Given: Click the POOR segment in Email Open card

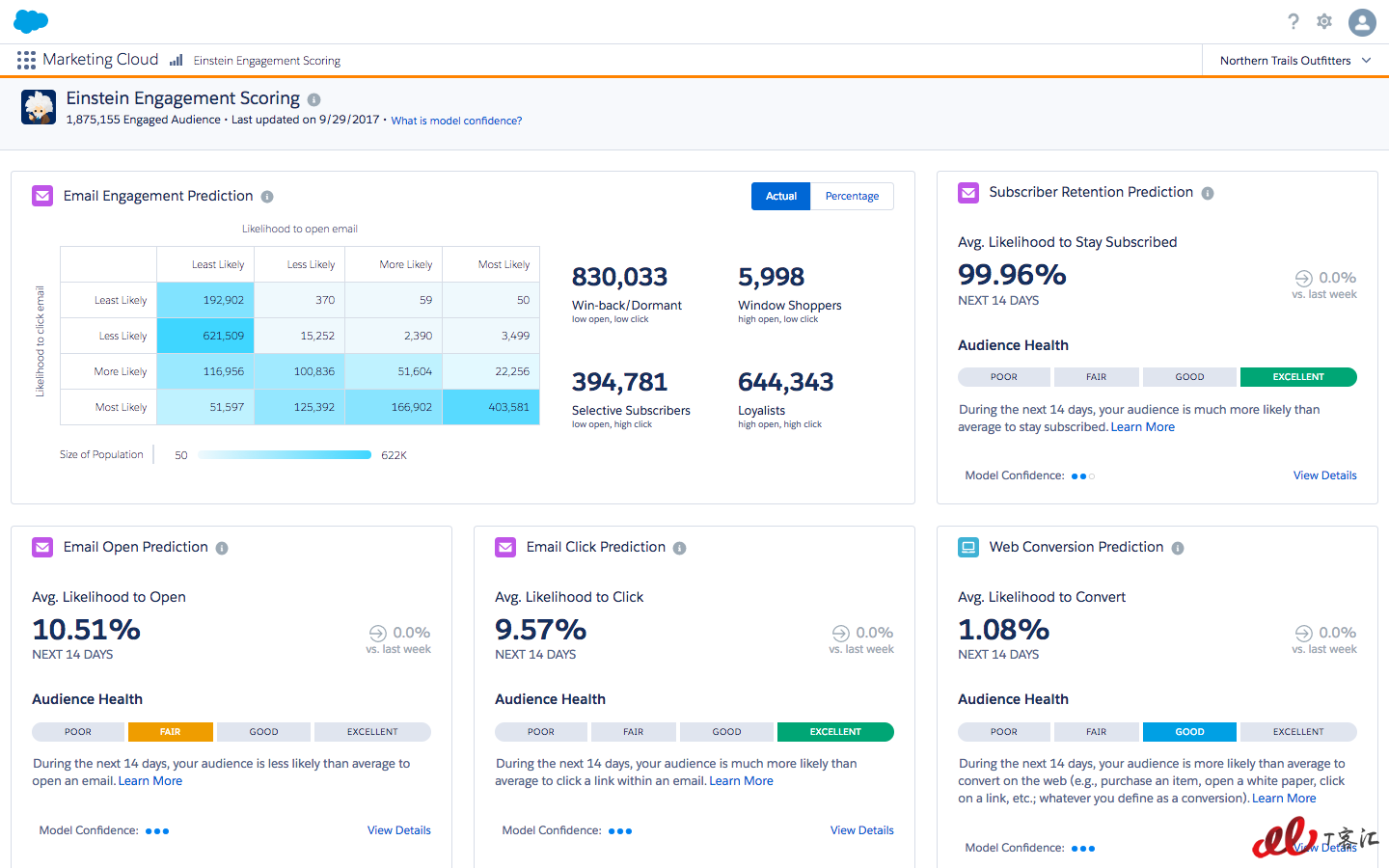Looking at the screenshot, I should pyautogui.click(x=78, y=732).
